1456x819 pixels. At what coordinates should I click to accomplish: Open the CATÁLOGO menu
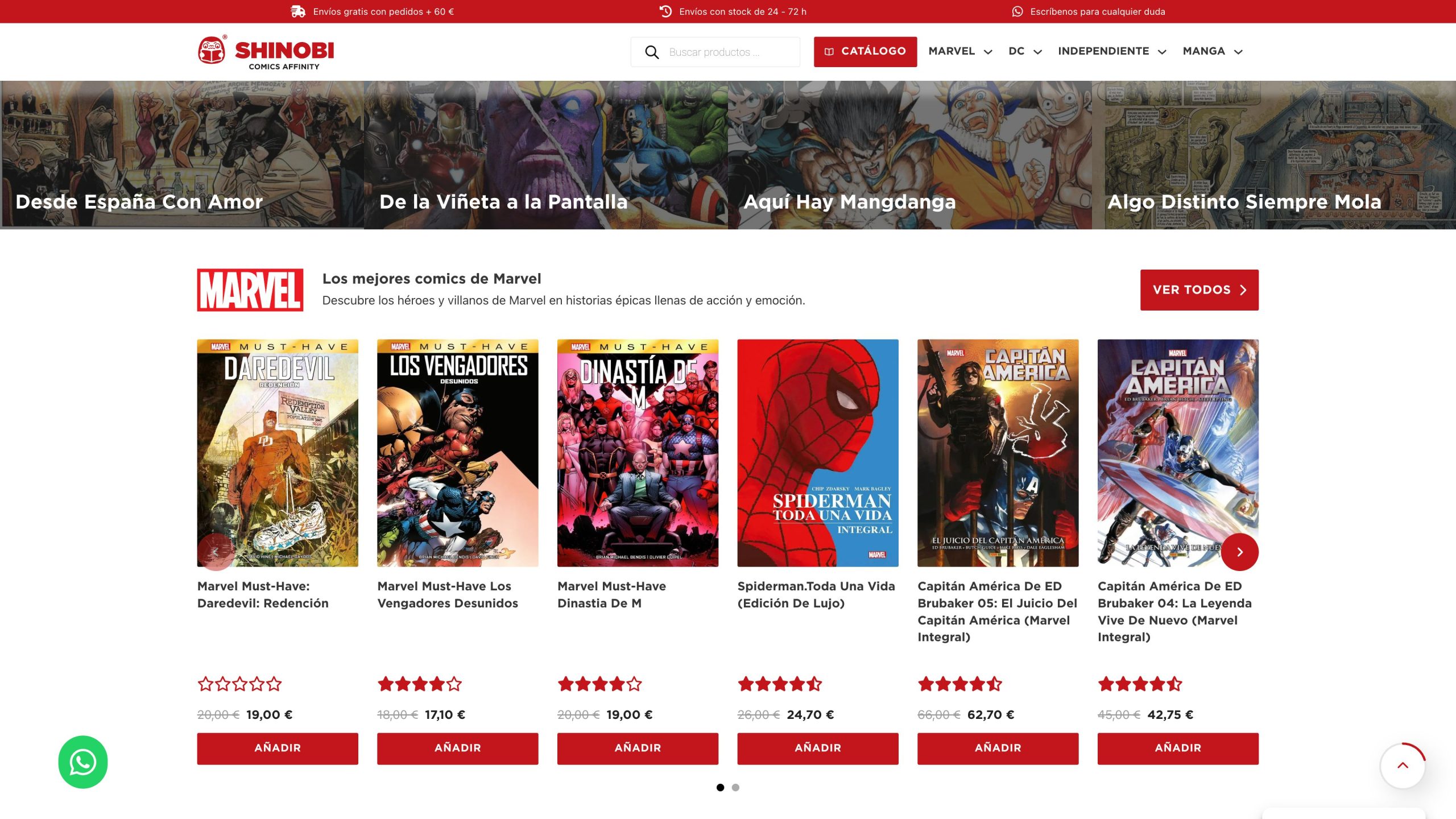[865, 51]
